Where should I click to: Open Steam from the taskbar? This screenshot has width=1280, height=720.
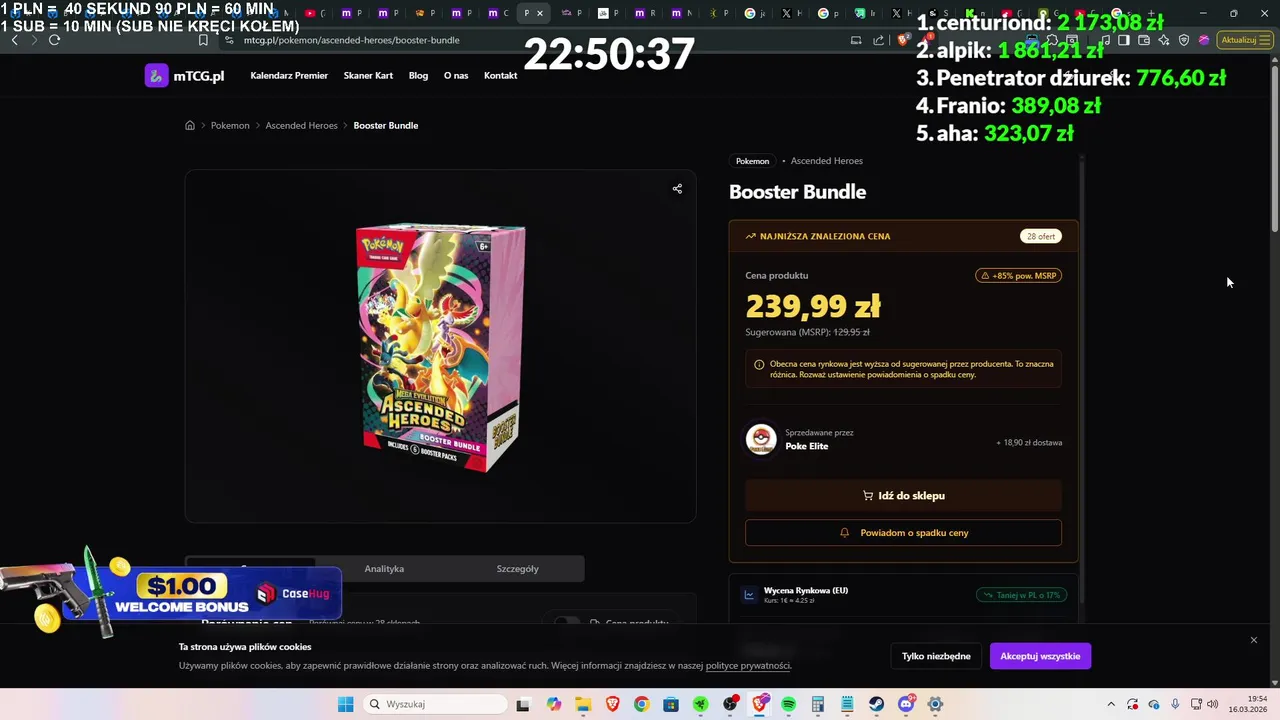[x=877, y=704]
